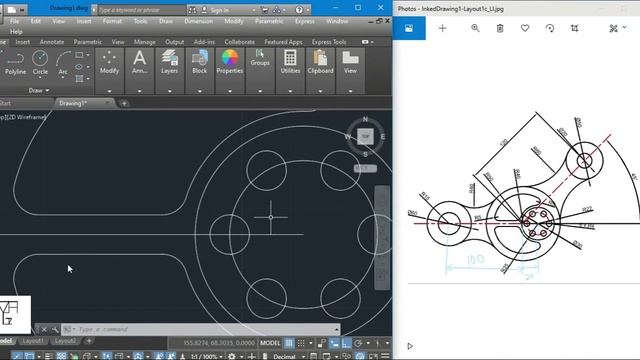Select the Ellipse draw tool

point(79,67)
